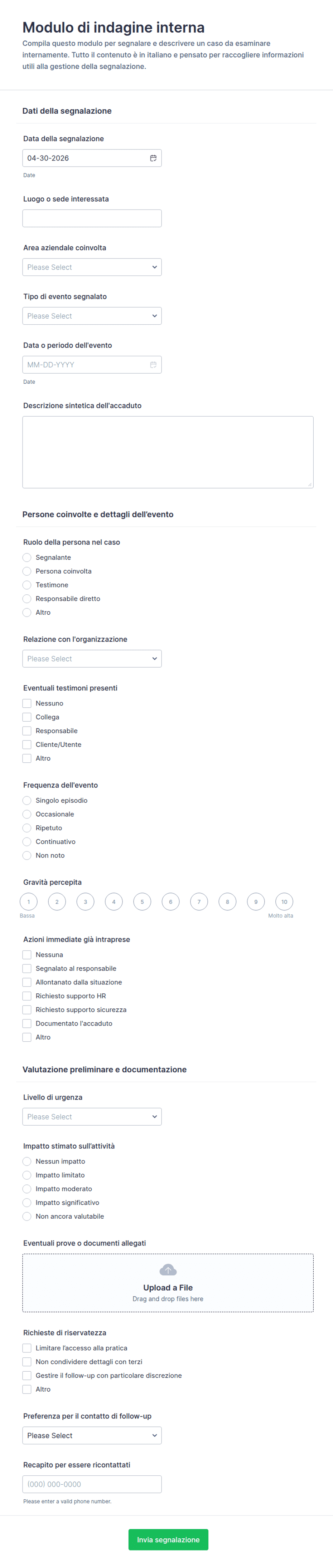Choose Ripetuto frequency option

click(27, 828)
